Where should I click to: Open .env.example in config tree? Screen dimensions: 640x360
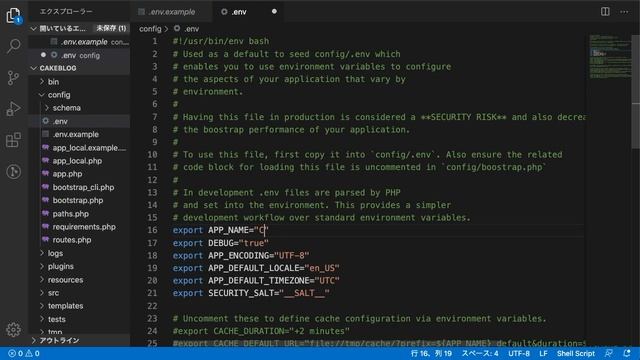79,134
